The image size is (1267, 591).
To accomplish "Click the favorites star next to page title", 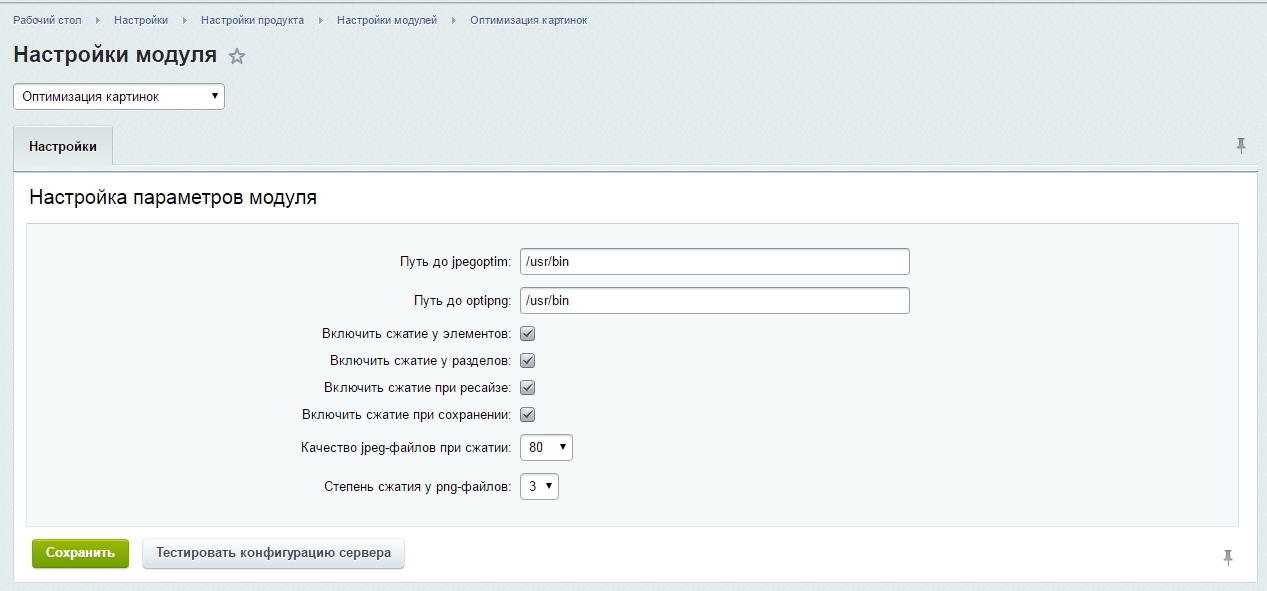I will point(237,57).
